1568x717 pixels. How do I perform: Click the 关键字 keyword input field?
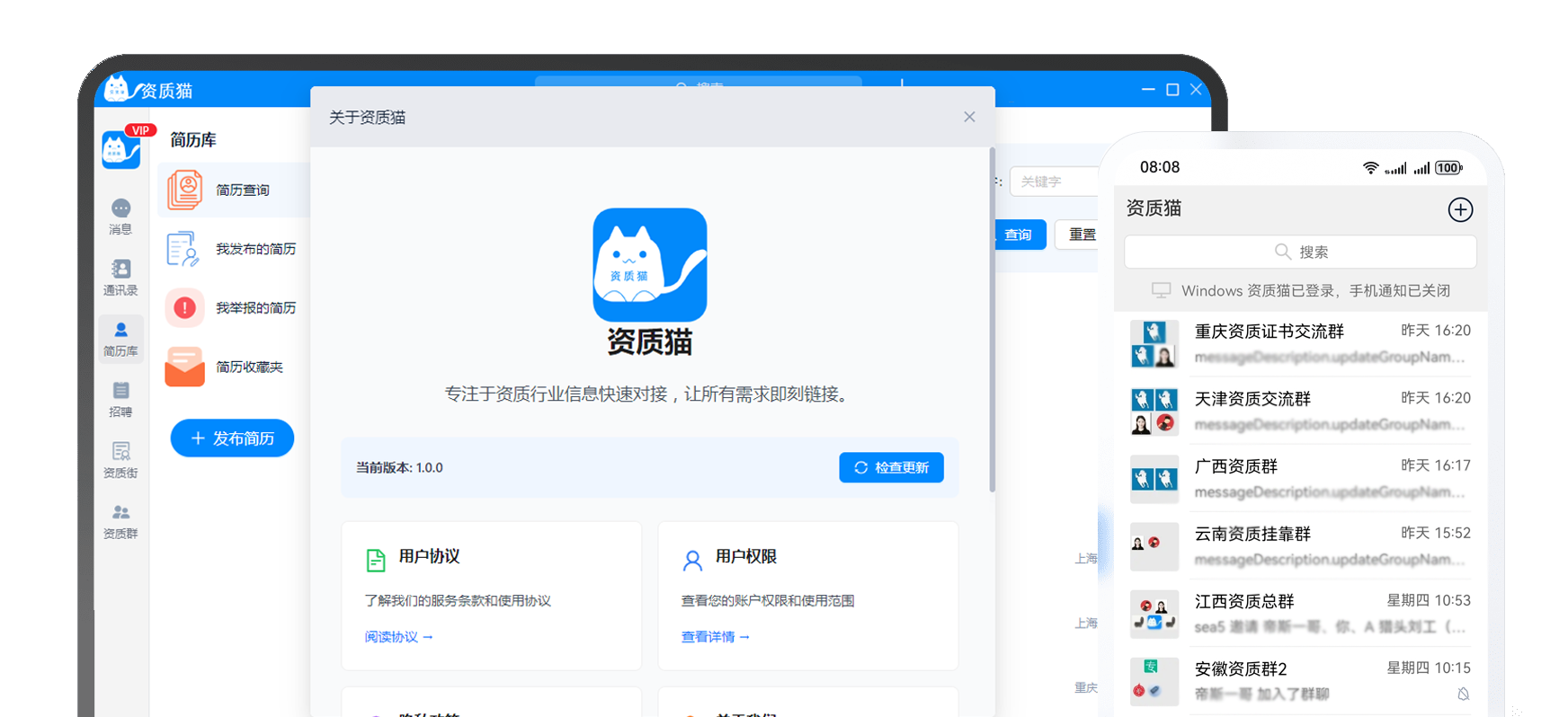pyautogui.click(x=1054, y=181)
